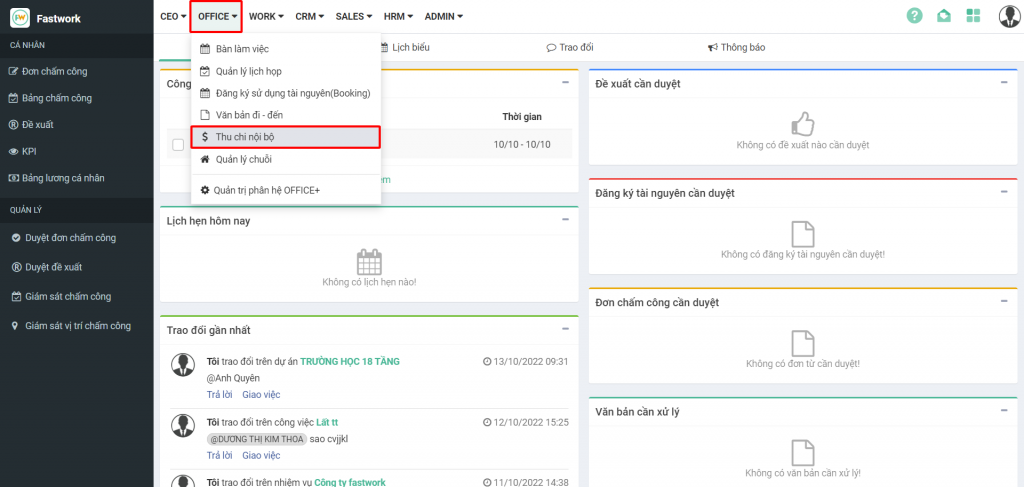Open the apps grid icon in header
Viewport: 1024px width, 487px height.
tap(974, 16)
